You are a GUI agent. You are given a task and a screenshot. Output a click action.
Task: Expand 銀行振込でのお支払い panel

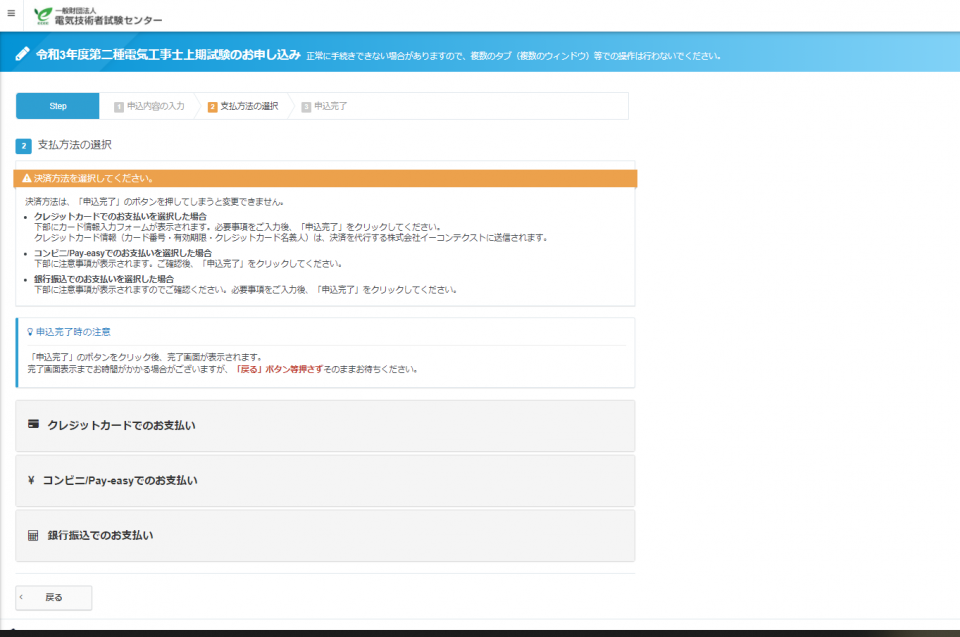click(x=325, y=536)
